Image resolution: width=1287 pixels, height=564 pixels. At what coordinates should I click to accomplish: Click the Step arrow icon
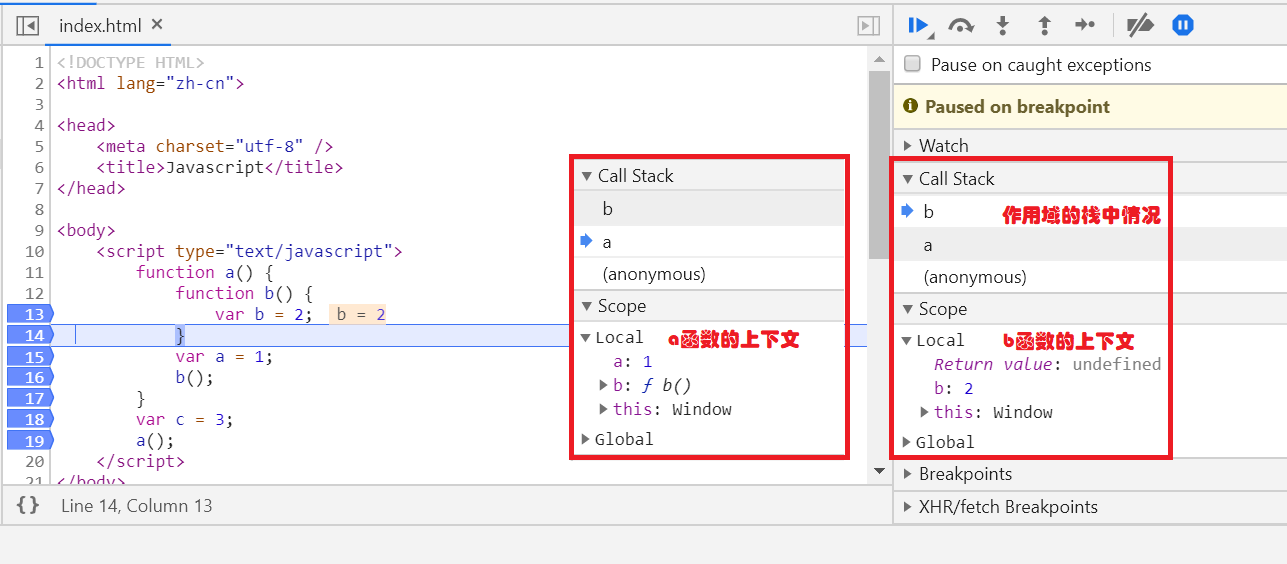(1086, 26)
